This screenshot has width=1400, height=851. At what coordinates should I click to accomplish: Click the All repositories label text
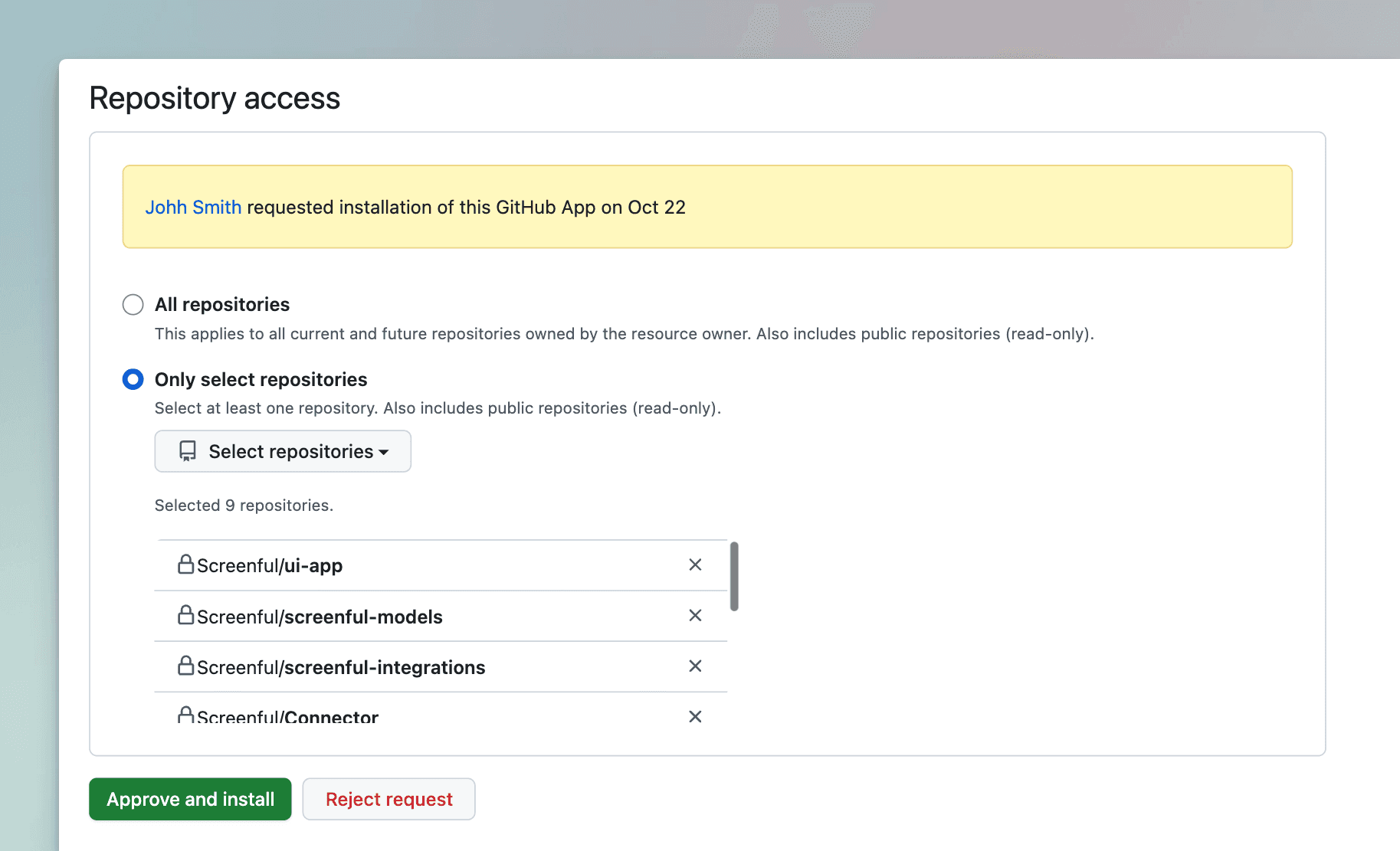point(222,305)
